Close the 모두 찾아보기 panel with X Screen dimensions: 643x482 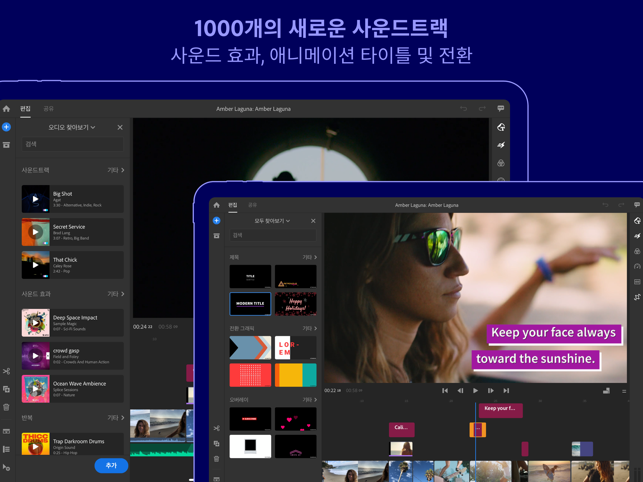313,221
